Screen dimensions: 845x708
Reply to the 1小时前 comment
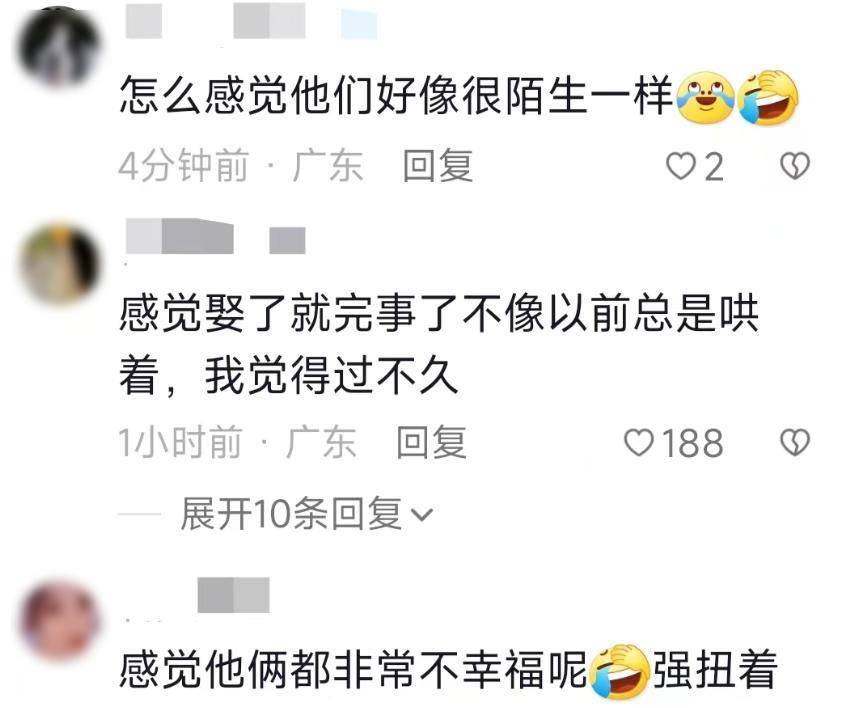431,442
